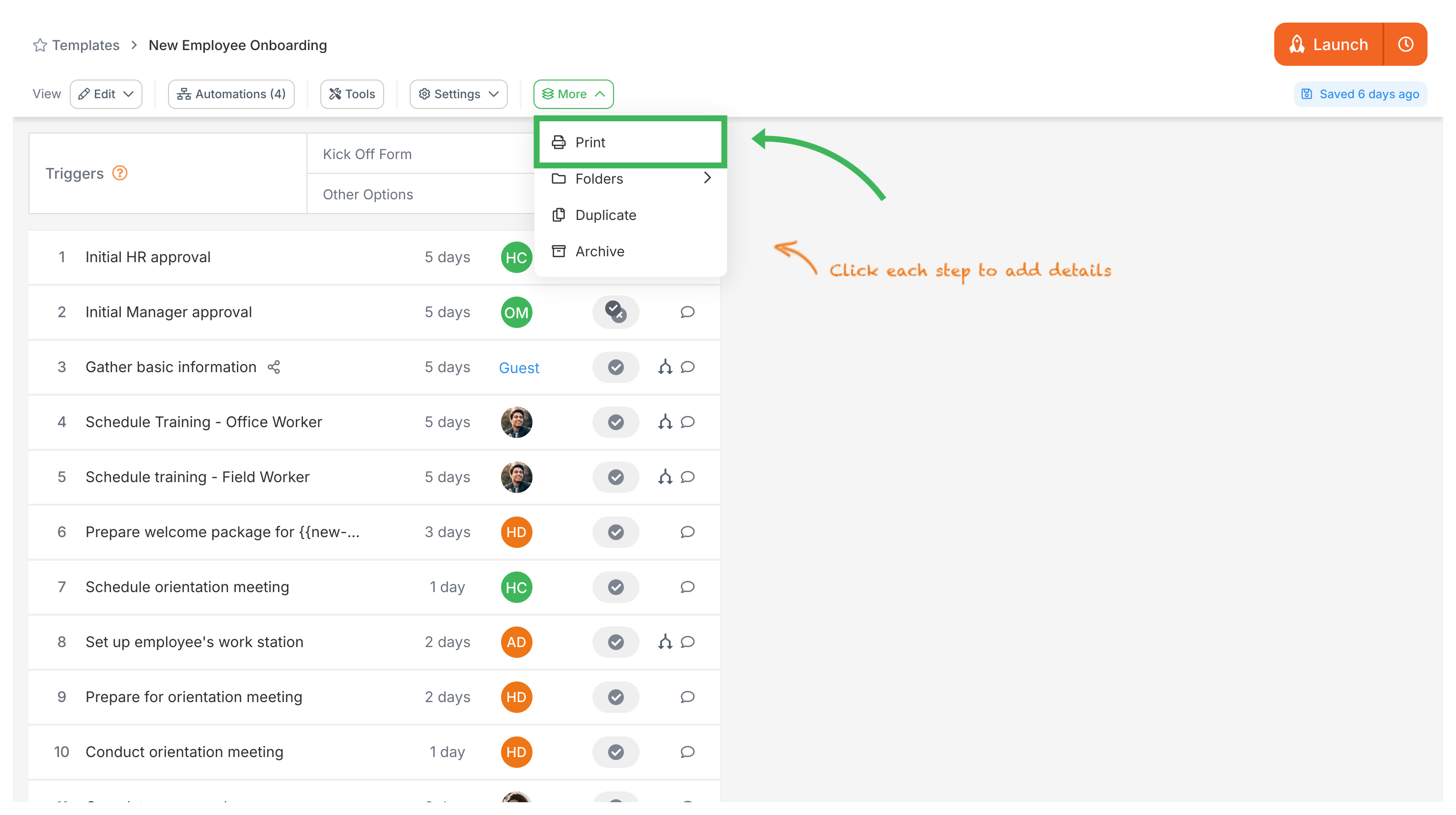Open comment bubble for Initial Manager approval
The image size is (1456, 815).
click(x=687, y=312)
